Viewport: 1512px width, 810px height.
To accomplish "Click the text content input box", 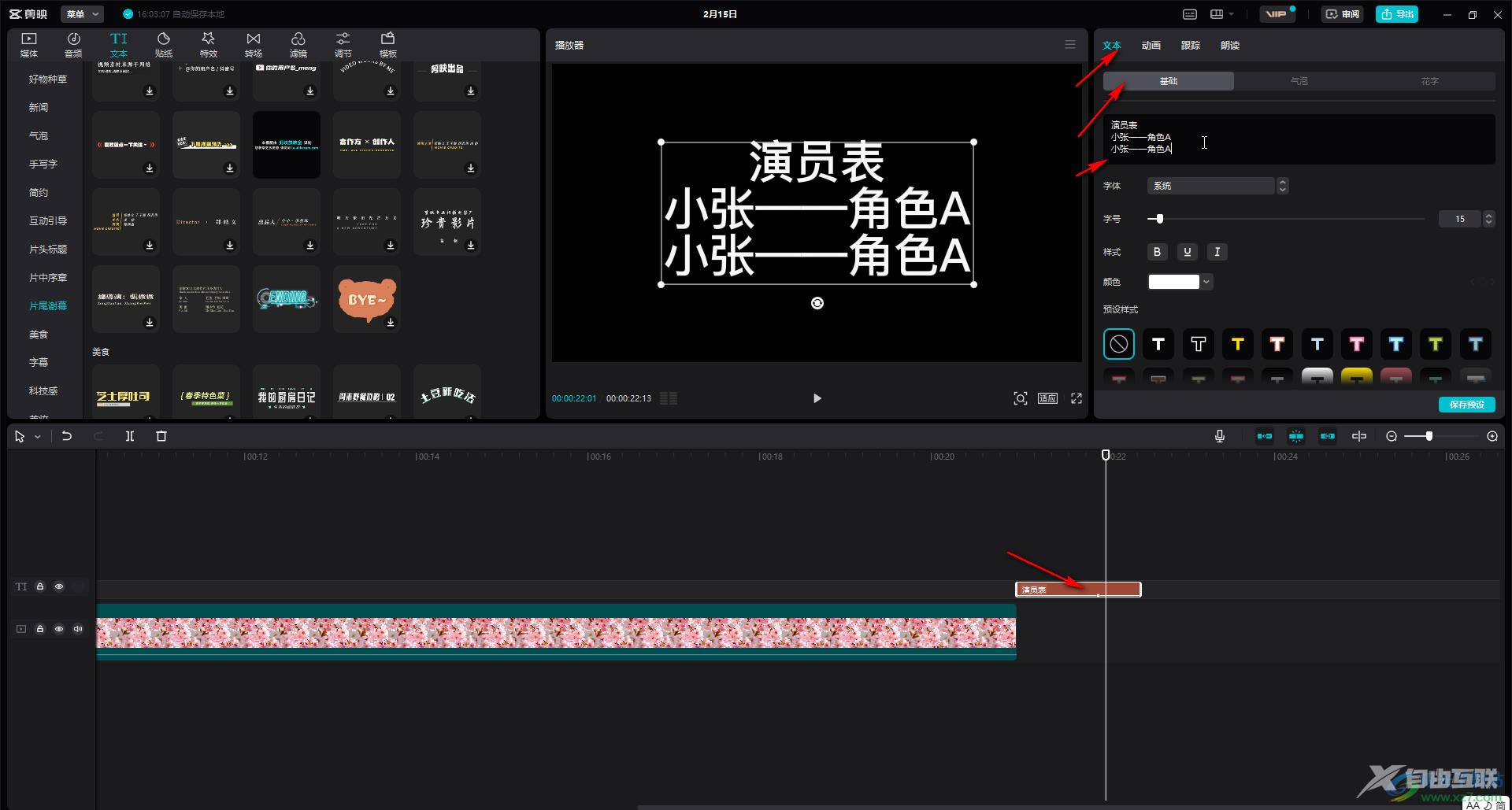I will click(x=1299, y=139).
